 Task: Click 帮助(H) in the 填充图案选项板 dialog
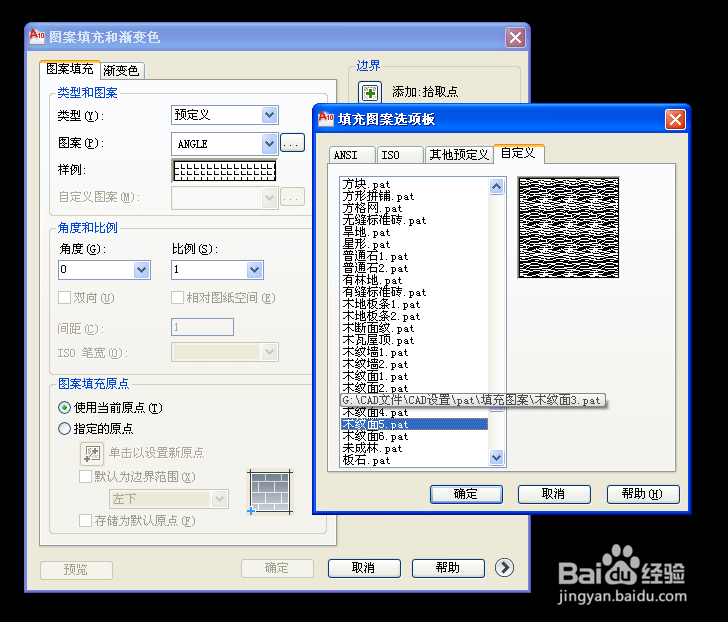[643, 494]
